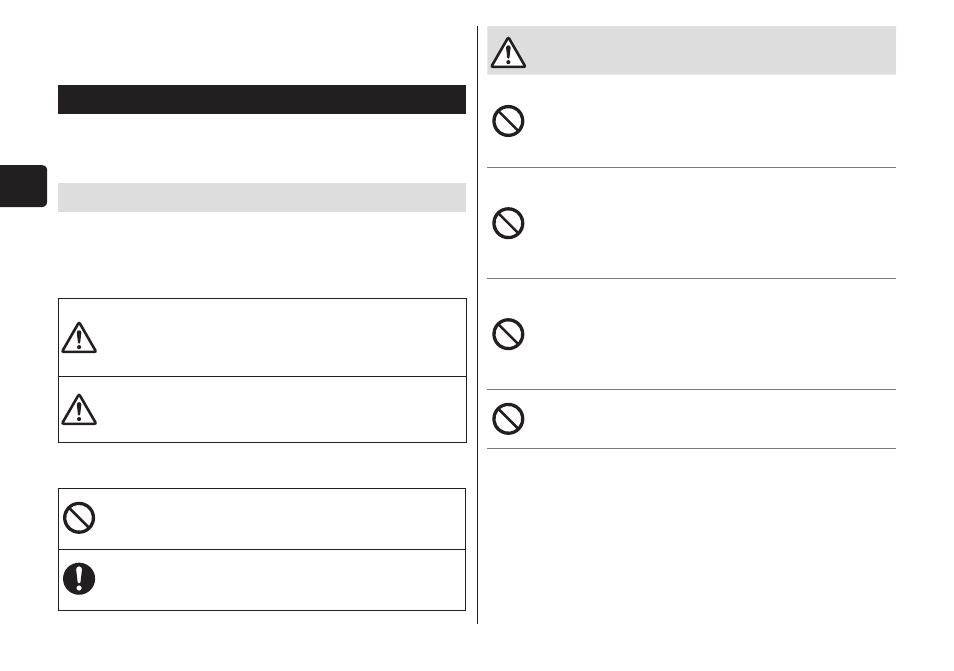Click the warning triangle in the gray banner
Viewport: 954px width, 671px height.
pyautogui.click(x=508, y=52)
